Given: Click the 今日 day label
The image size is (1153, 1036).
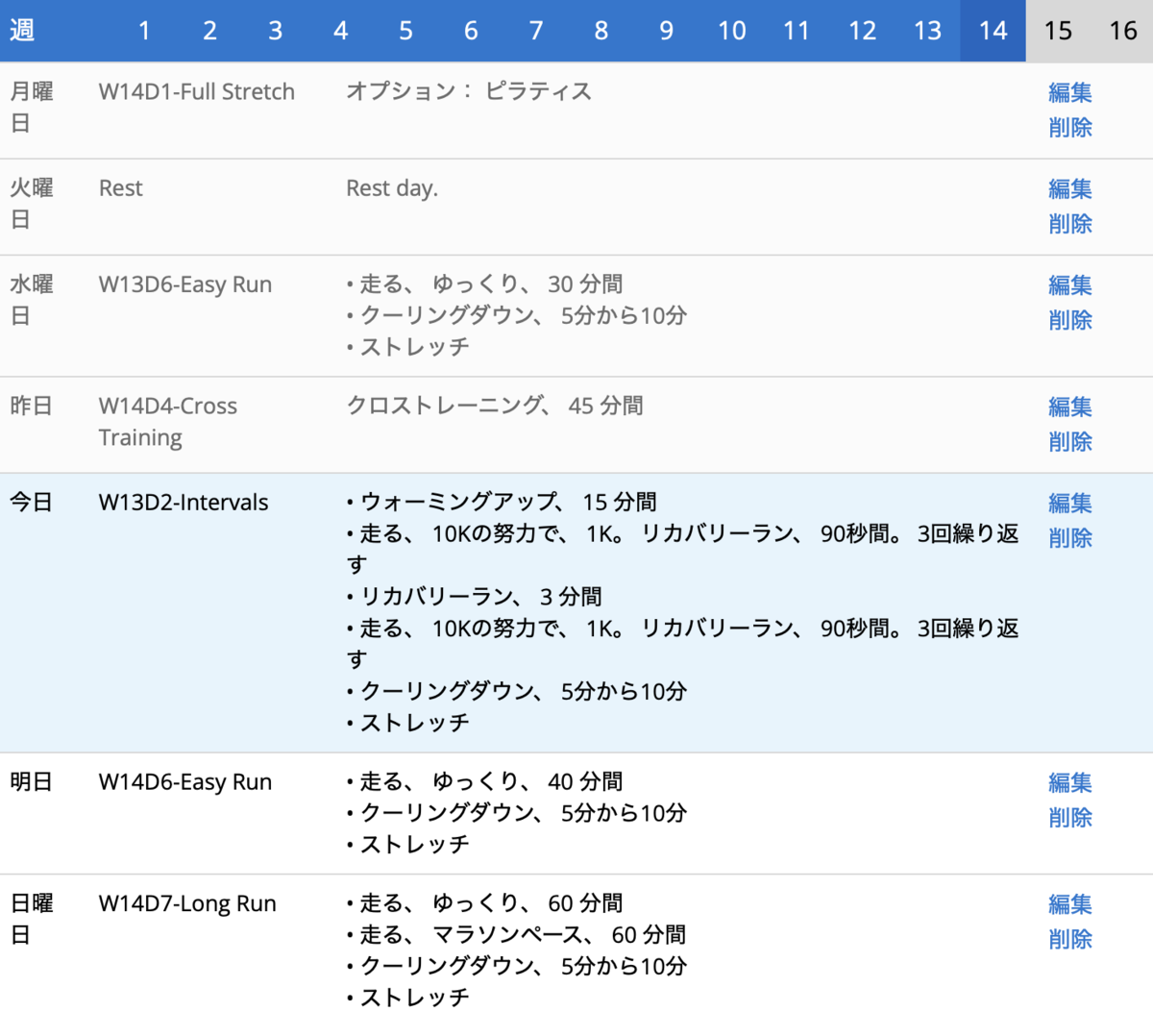Looking at the screenshot, I should click(x=31, y=502).
